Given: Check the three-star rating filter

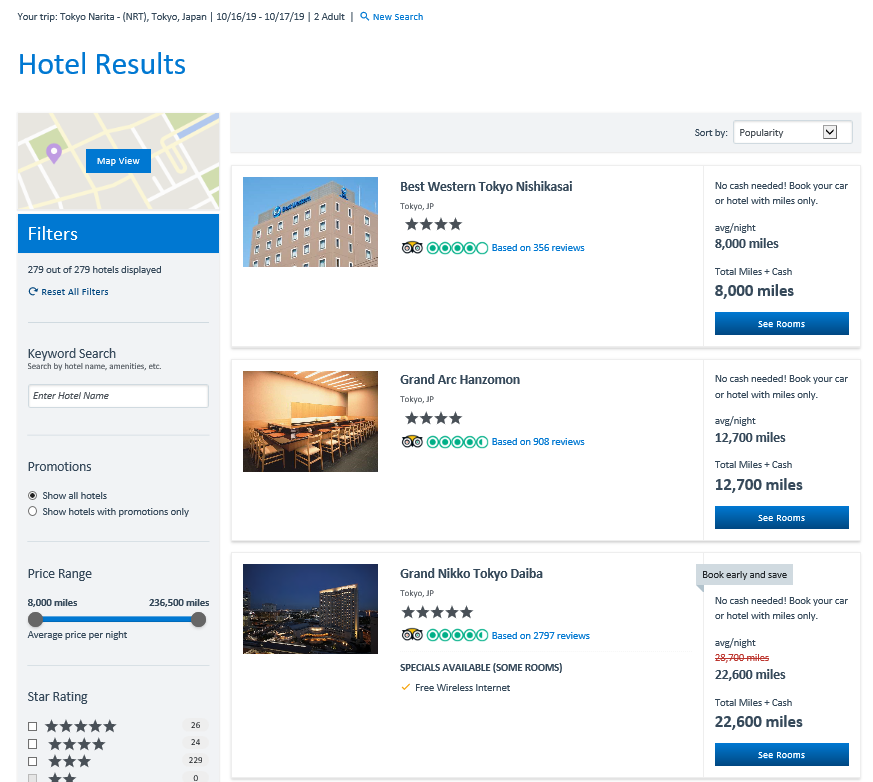Looking at the screenshot, I should [32, 761].
